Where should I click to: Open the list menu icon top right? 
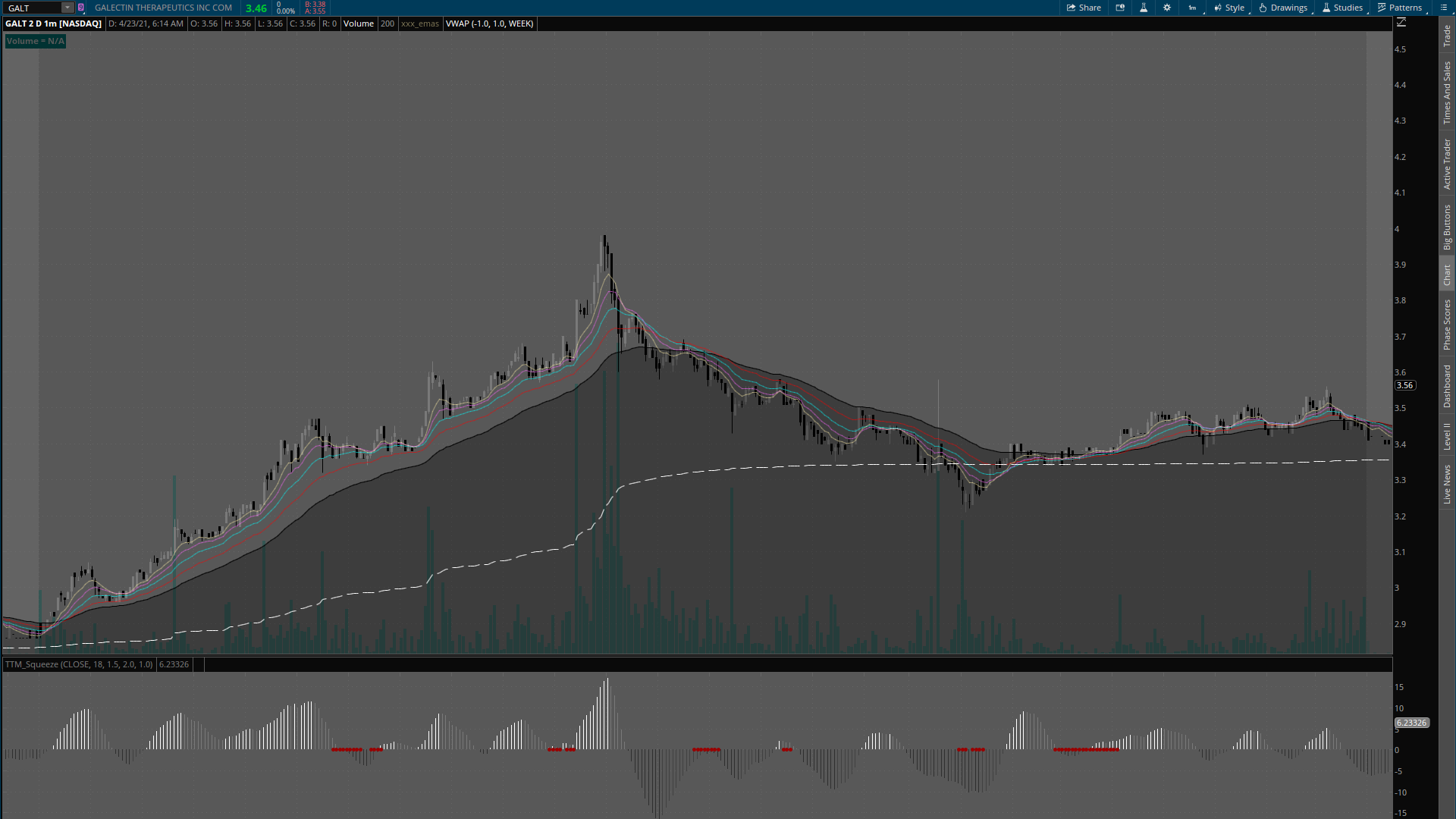click(1443, 8)
